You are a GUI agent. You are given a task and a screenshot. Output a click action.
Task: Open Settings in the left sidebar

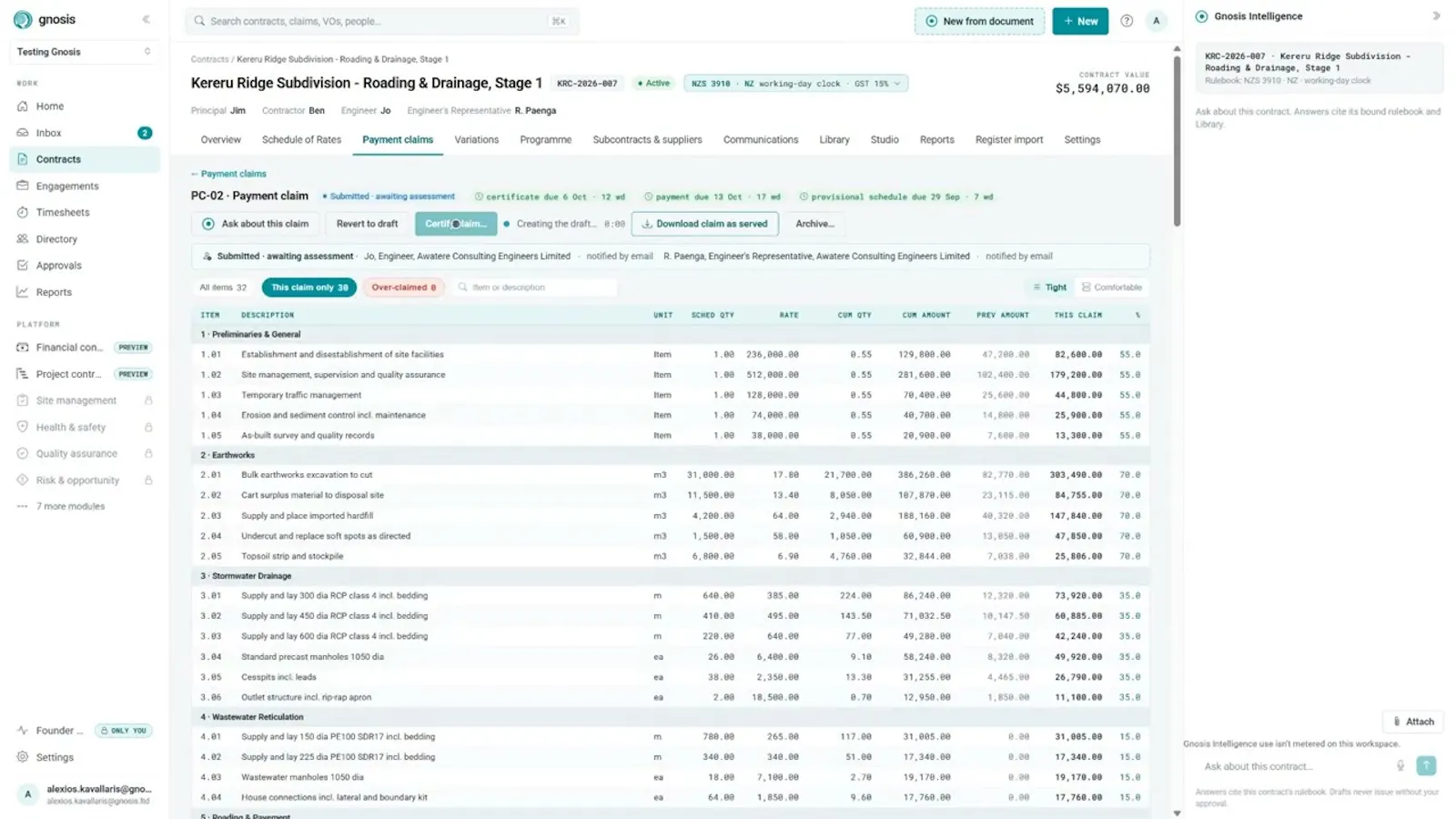[85, 757]
